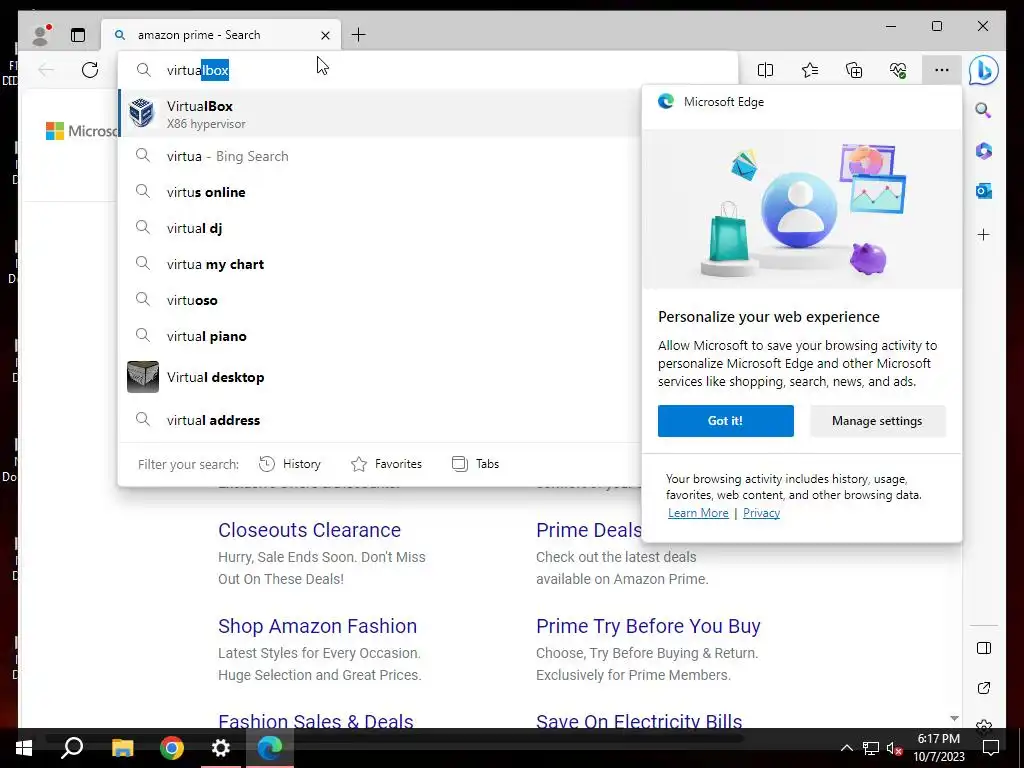Click the muted volume tray icon
This screenshot has height=768, width=1024.
click(x=894, y=748)
